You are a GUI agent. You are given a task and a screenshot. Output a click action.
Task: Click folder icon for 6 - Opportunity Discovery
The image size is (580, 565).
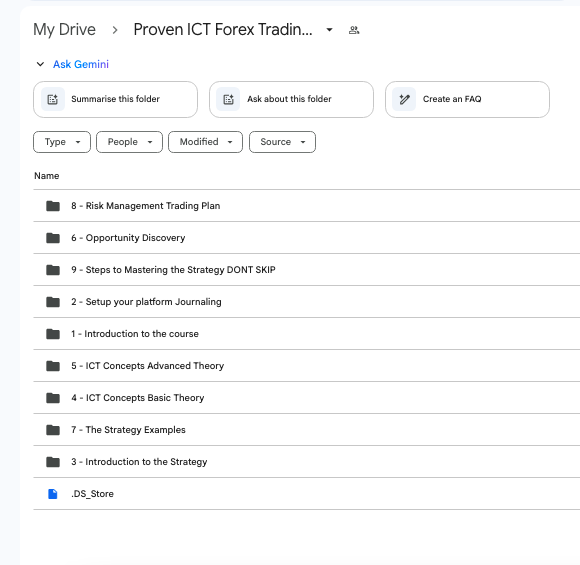click(x=53, y=238)
